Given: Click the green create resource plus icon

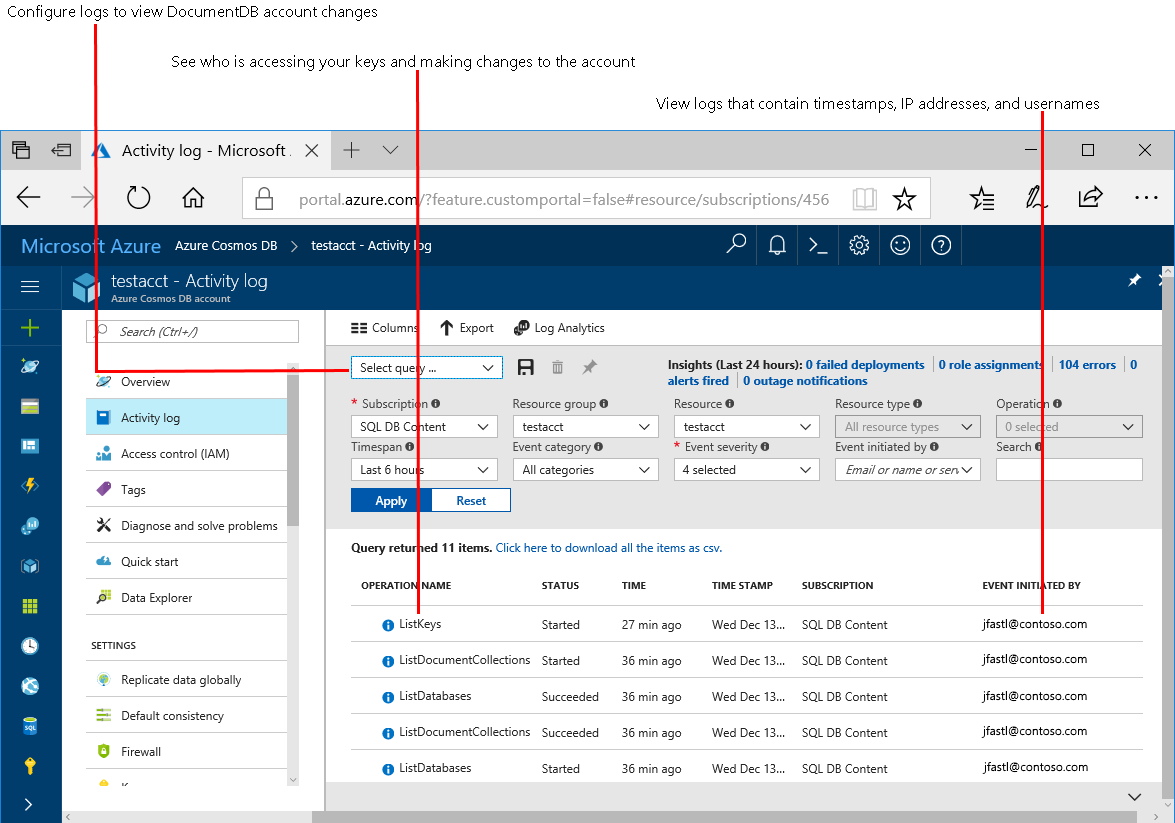Looking at the screenshot, I should coord(30,327).
